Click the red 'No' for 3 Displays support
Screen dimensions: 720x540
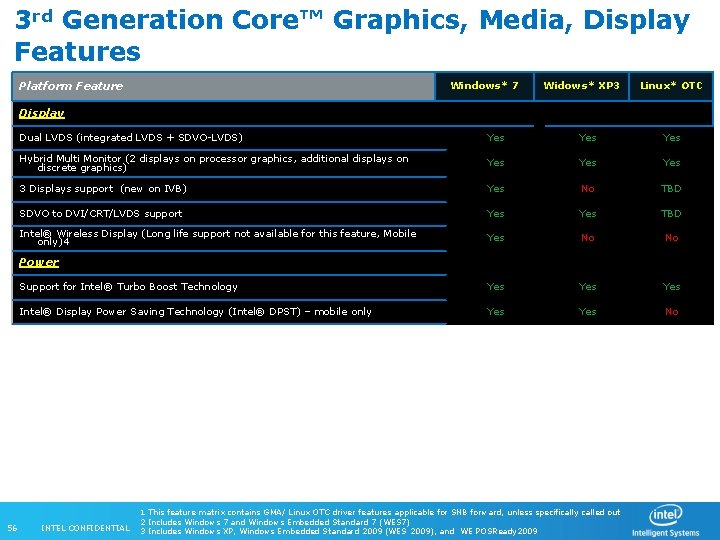pos(588,189)
